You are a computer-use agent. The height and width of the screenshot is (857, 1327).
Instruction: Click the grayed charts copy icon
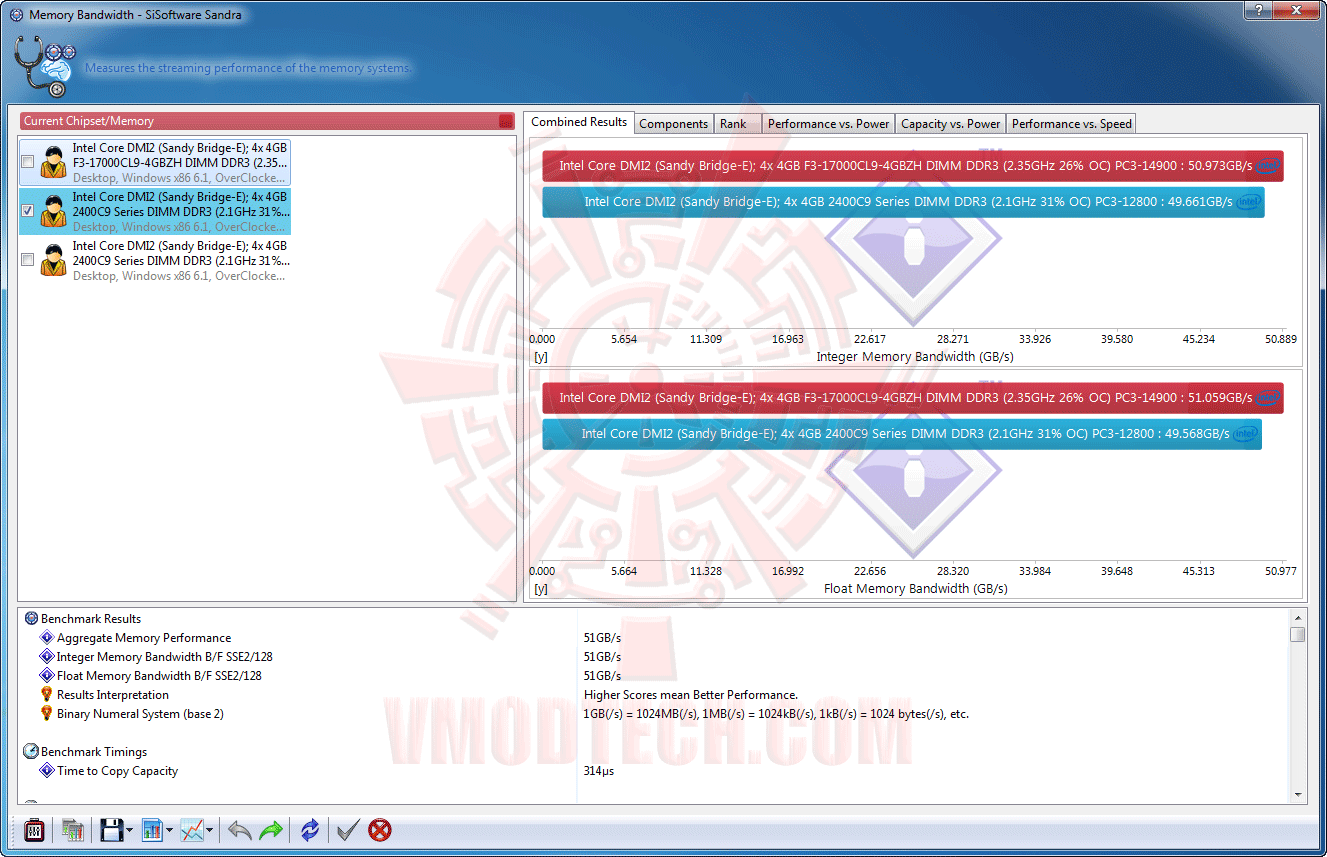tap(73, 830)
